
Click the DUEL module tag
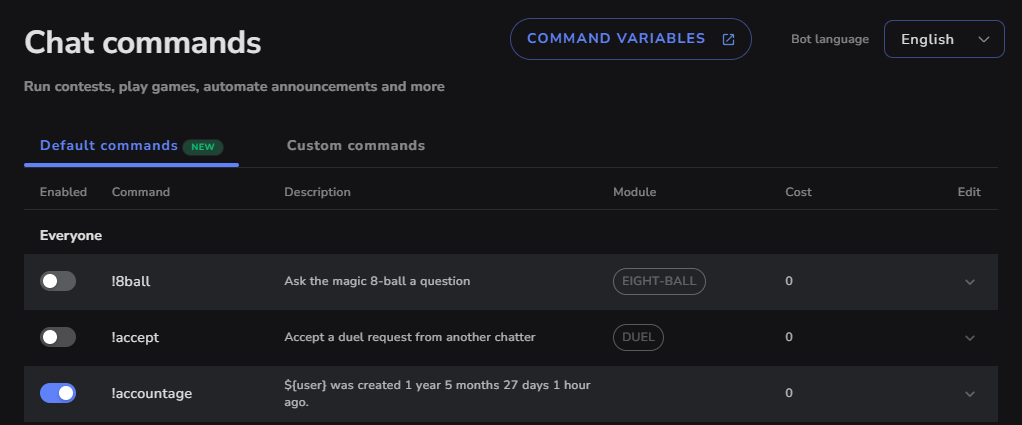click(638, 337)
